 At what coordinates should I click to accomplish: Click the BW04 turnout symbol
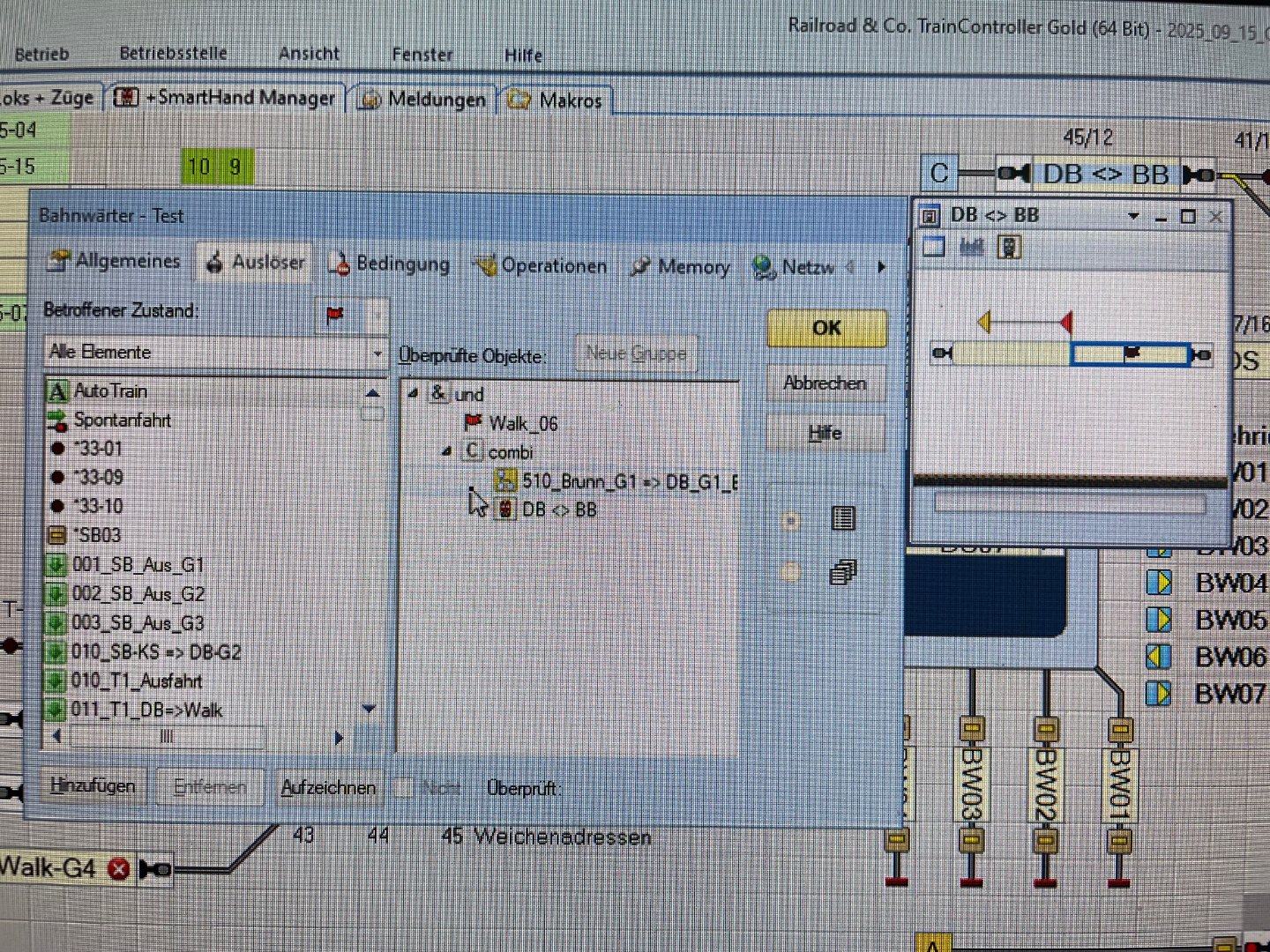point(1159,583)
